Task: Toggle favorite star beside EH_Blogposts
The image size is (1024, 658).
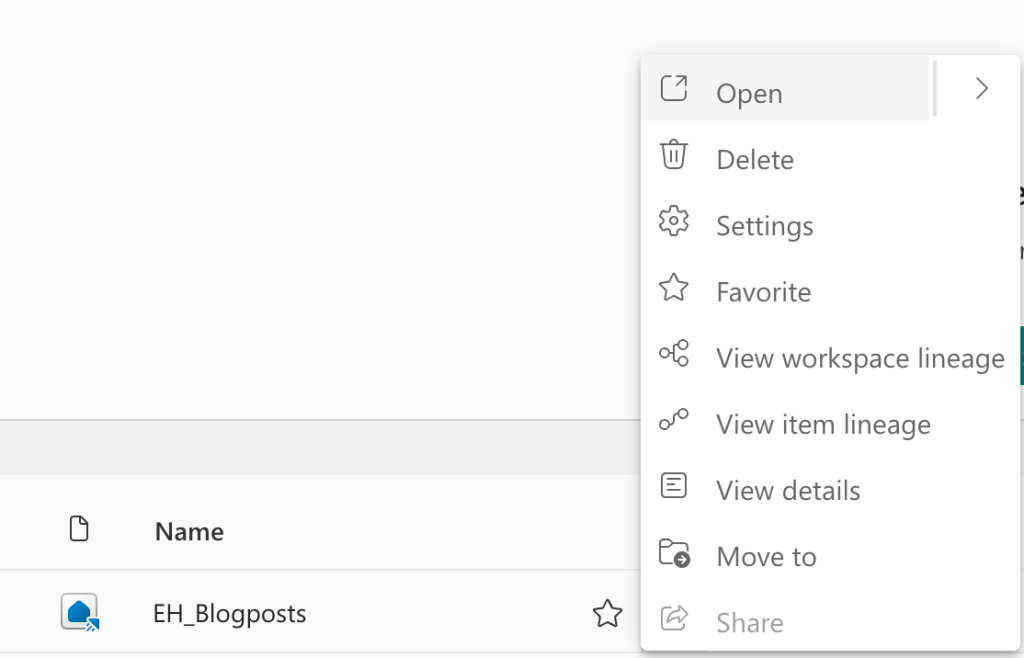Action: 607,613
